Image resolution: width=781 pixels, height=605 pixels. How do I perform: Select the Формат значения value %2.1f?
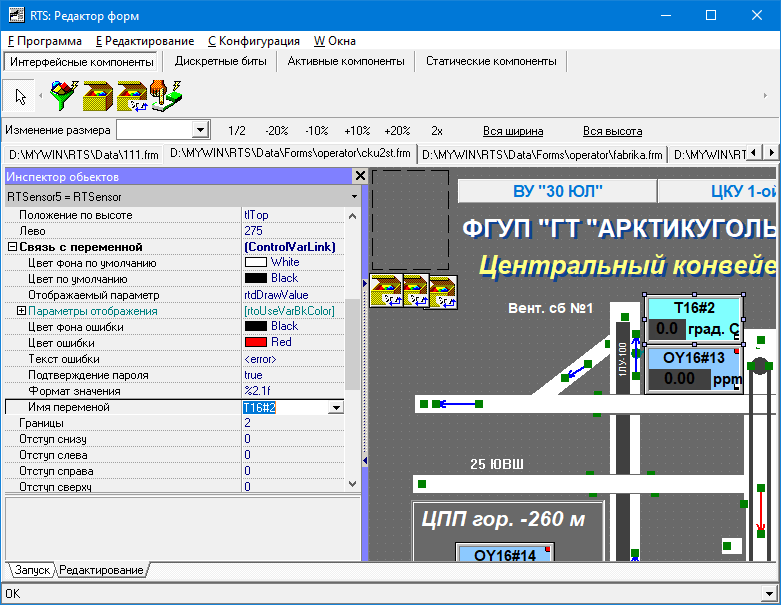tap(293, 390)
